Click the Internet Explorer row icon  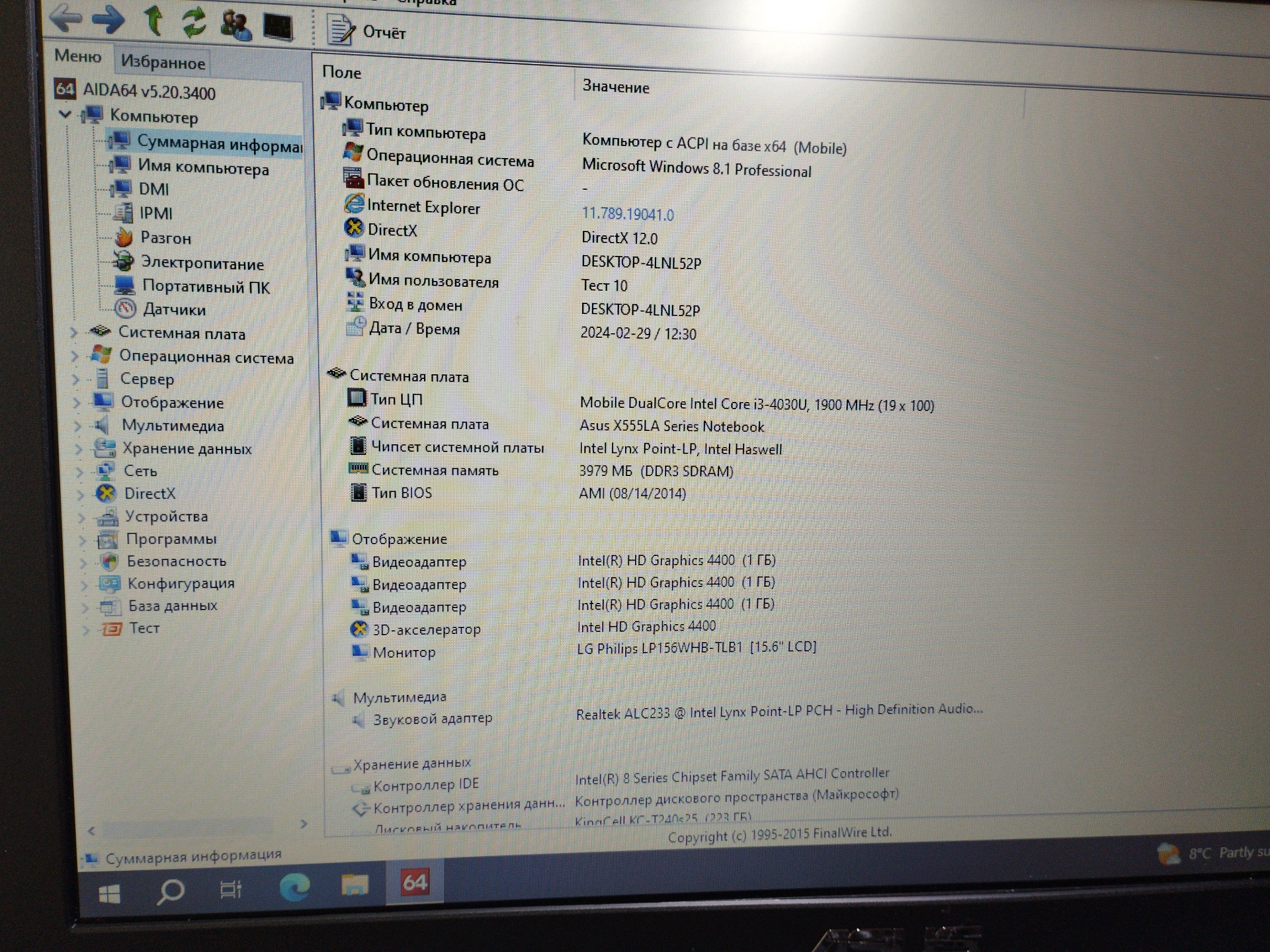pyautogui.click(x=355, y=204)
